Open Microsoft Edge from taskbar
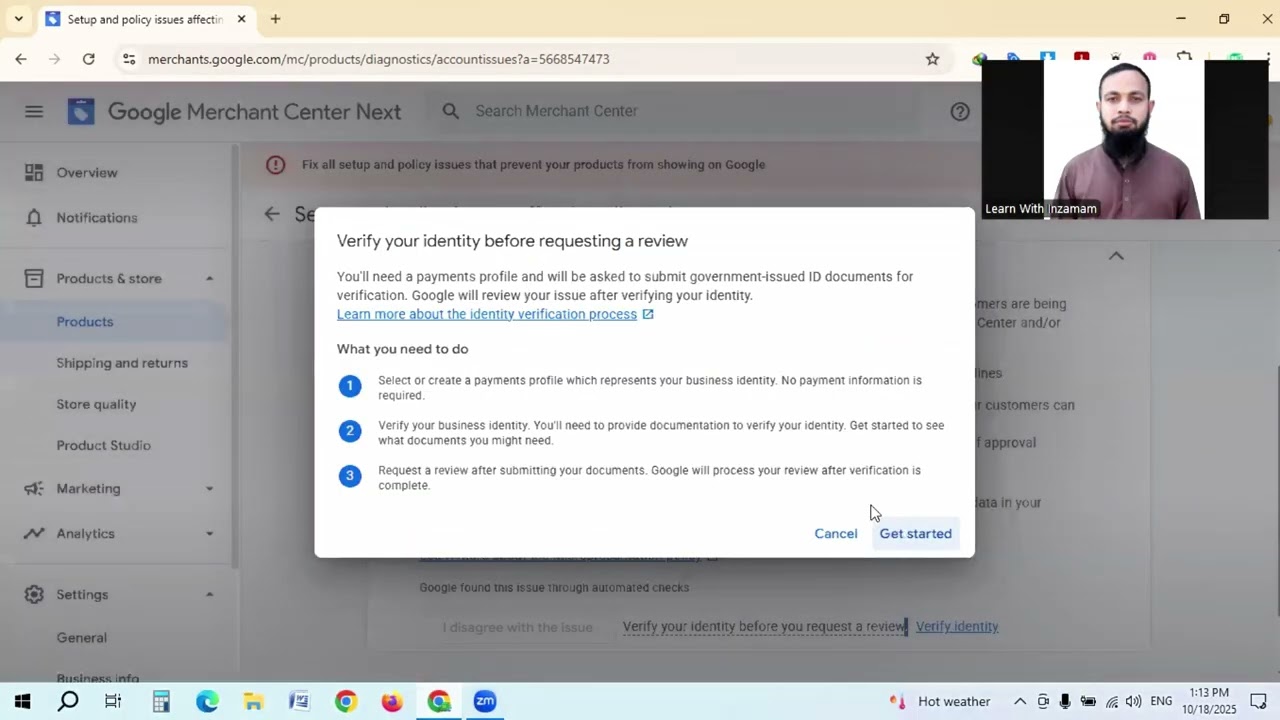This screenshot has width=1280, height=720. (207, 701)
